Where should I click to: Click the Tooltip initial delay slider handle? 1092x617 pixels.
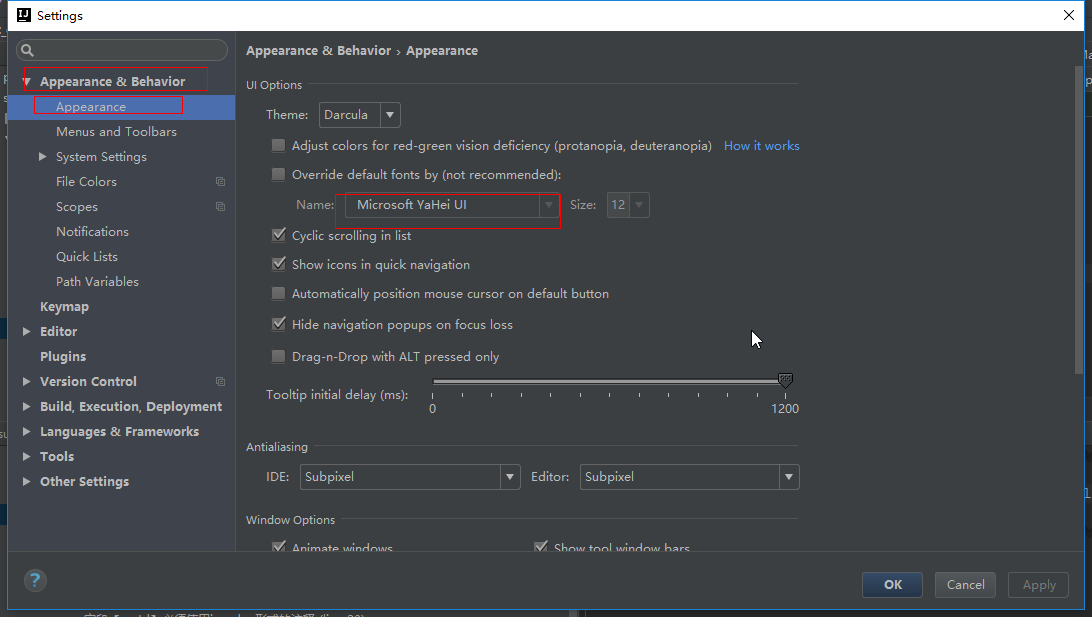(x=785, y=381)
